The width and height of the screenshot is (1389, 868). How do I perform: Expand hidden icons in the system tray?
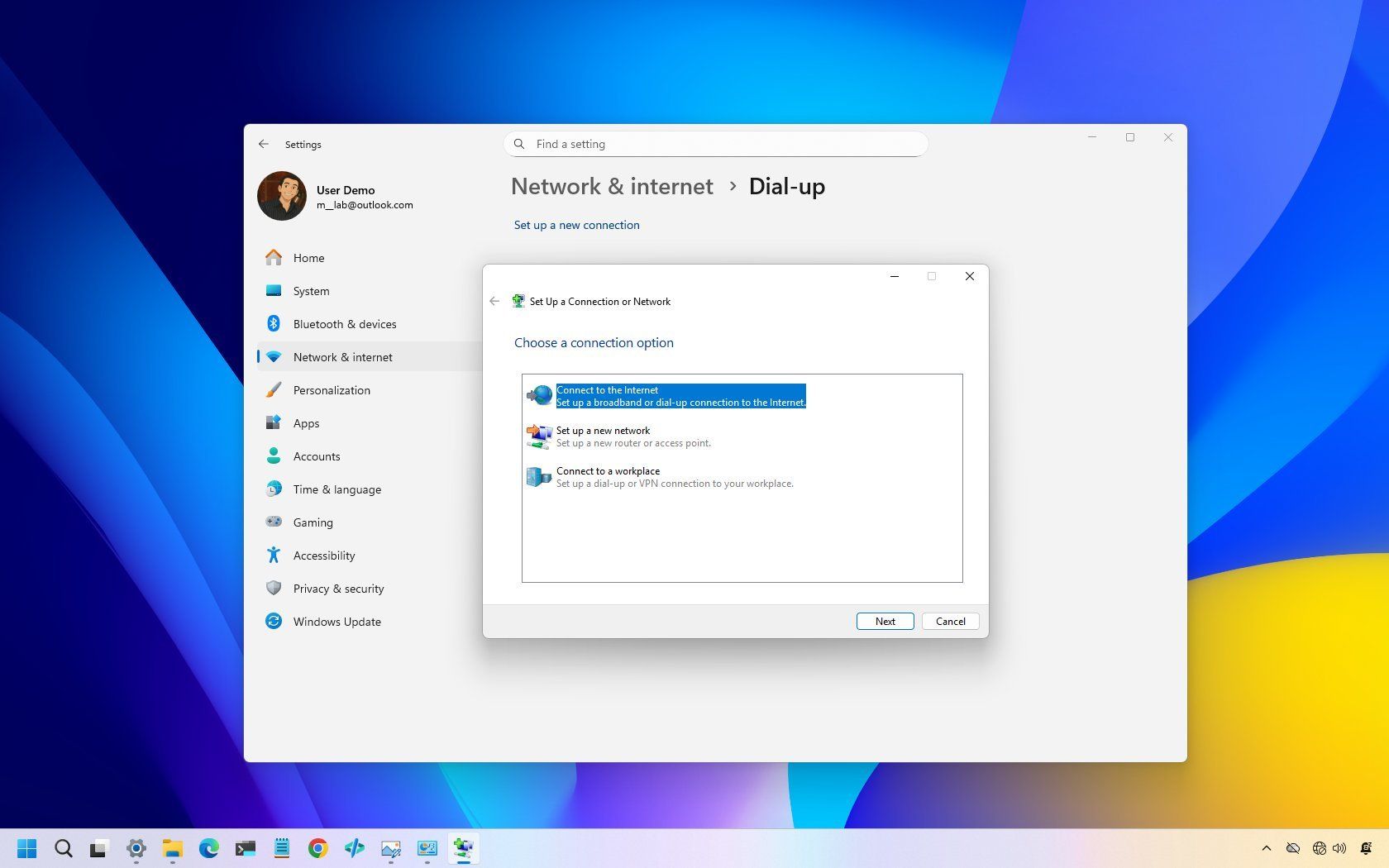1267,848
